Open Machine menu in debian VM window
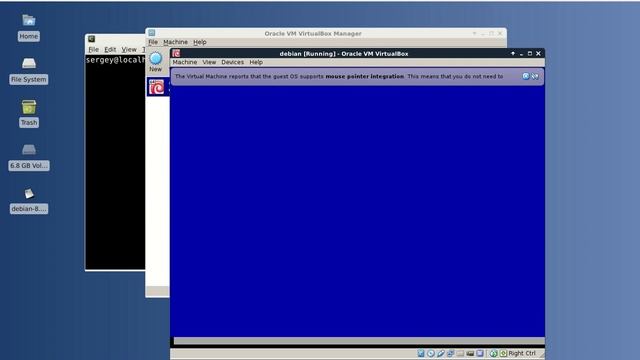640x360 pixels. pos(184,62)
